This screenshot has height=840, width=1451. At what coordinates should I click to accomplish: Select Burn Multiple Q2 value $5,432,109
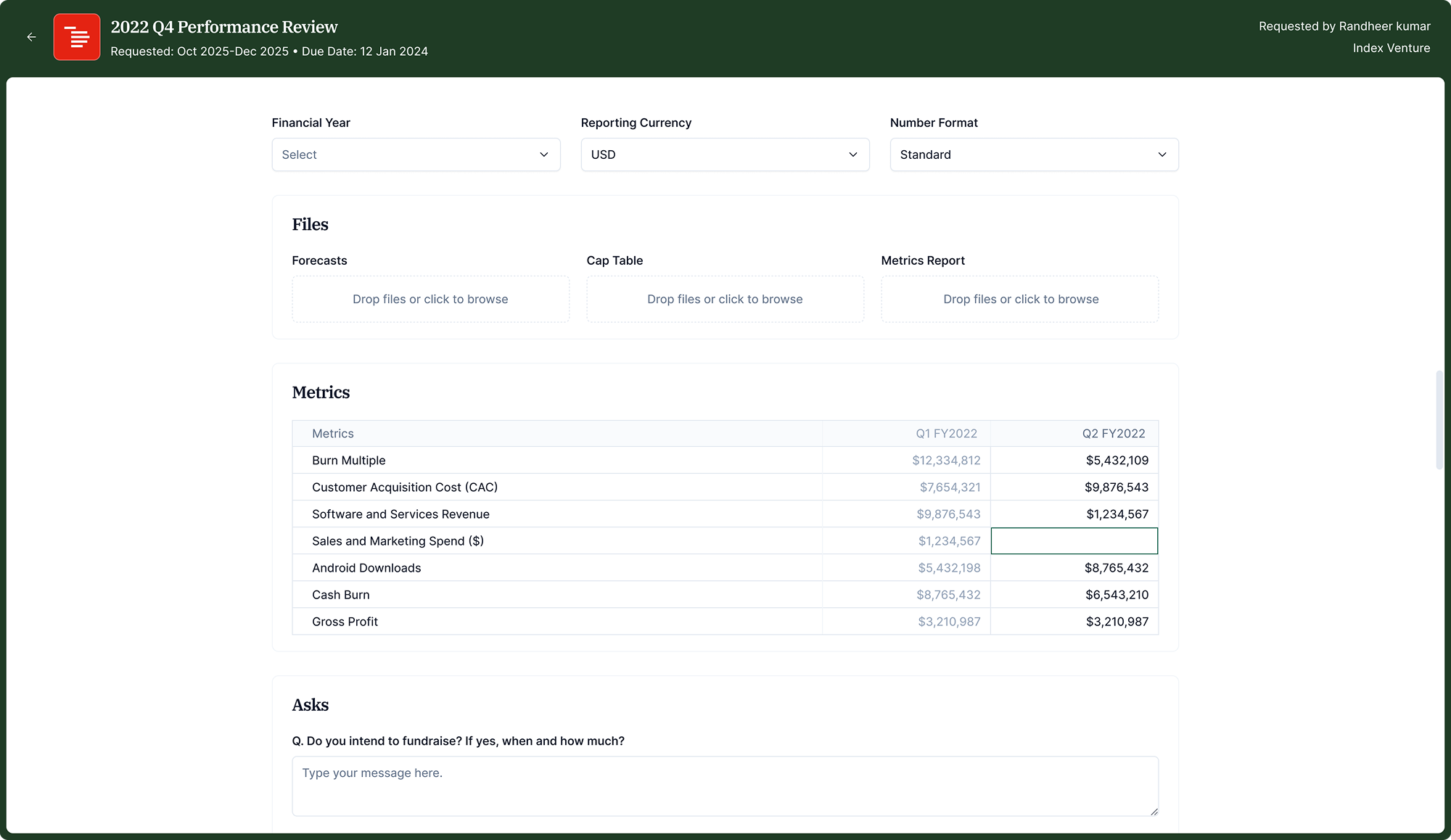coord(1117,461)
